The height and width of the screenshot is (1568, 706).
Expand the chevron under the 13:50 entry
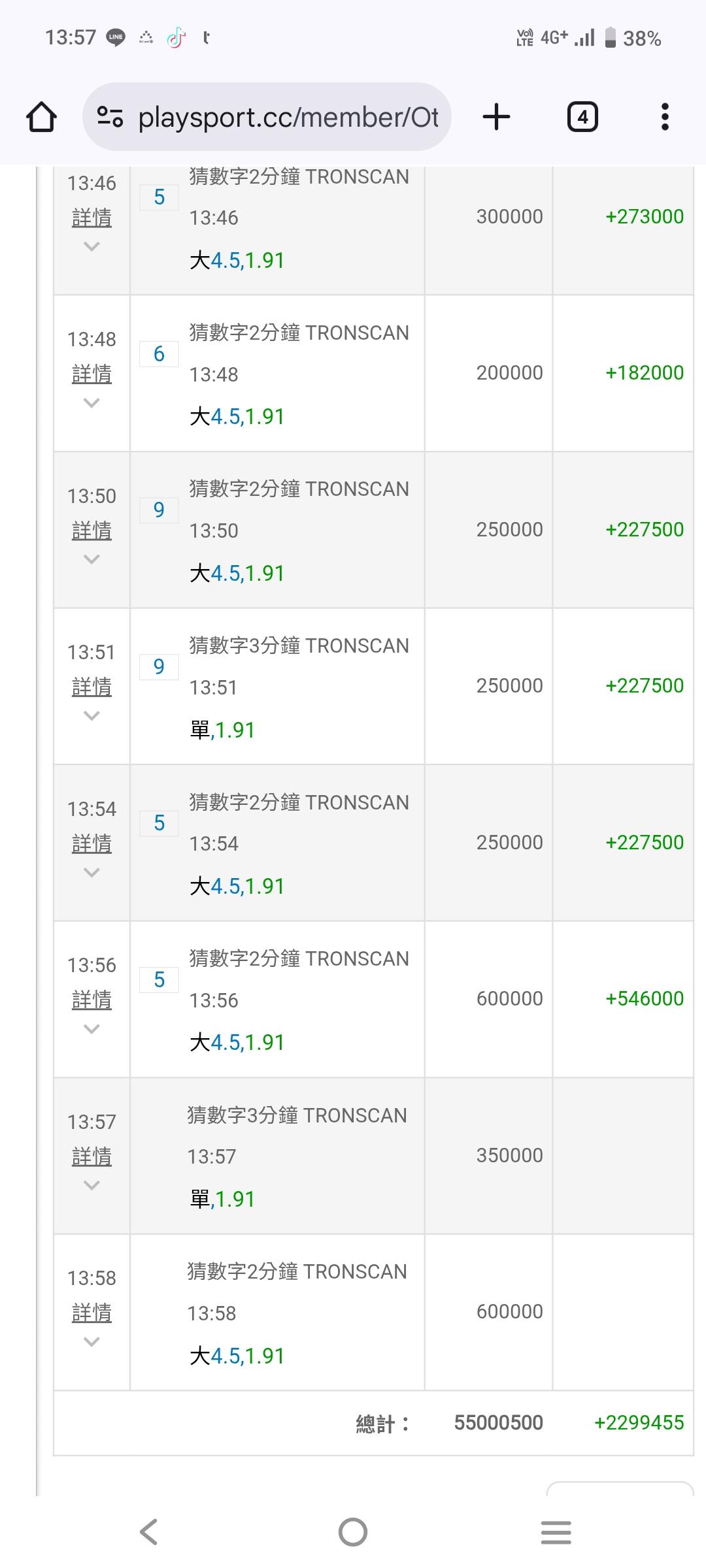coord(92,559)
